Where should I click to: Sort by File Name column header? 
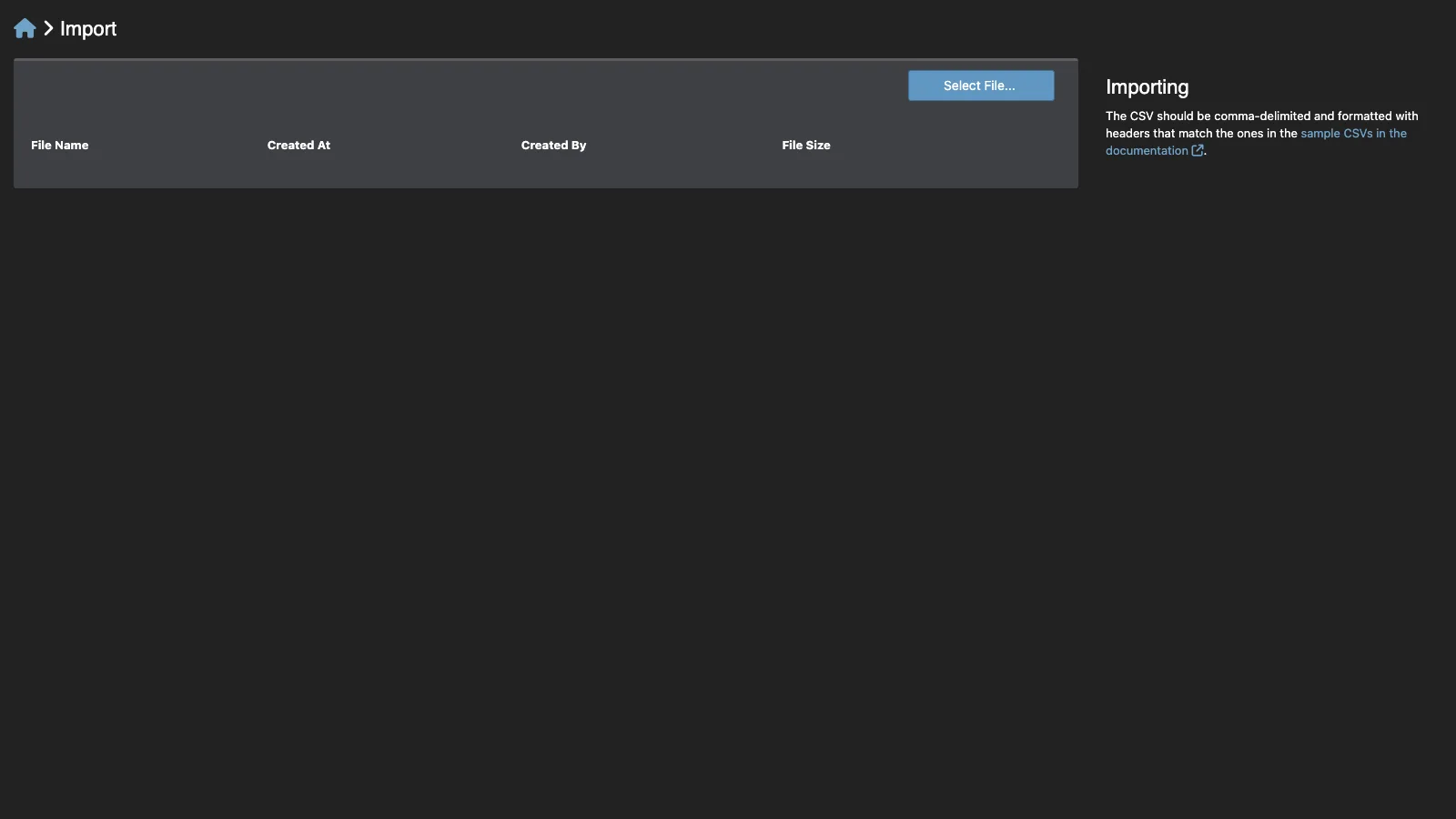[60, 146]
